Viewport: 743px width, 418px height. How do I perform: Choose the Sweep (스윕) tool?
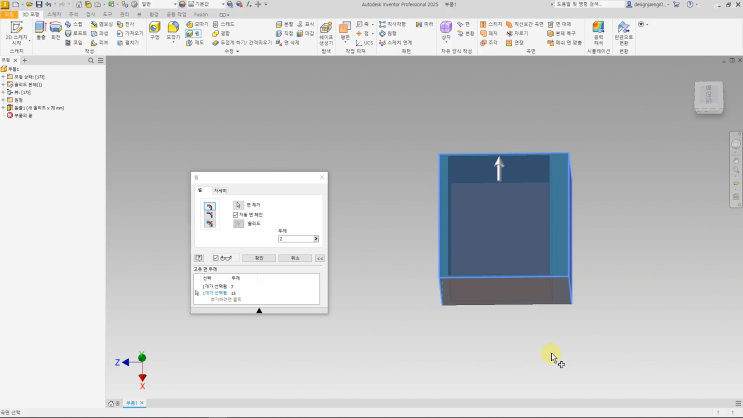73,24
